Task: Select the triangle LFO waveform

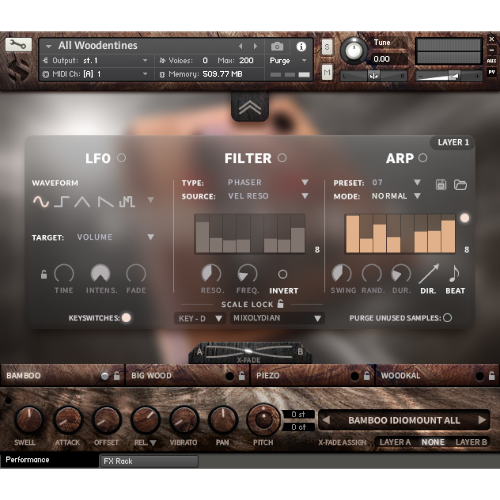Action: 82,202
